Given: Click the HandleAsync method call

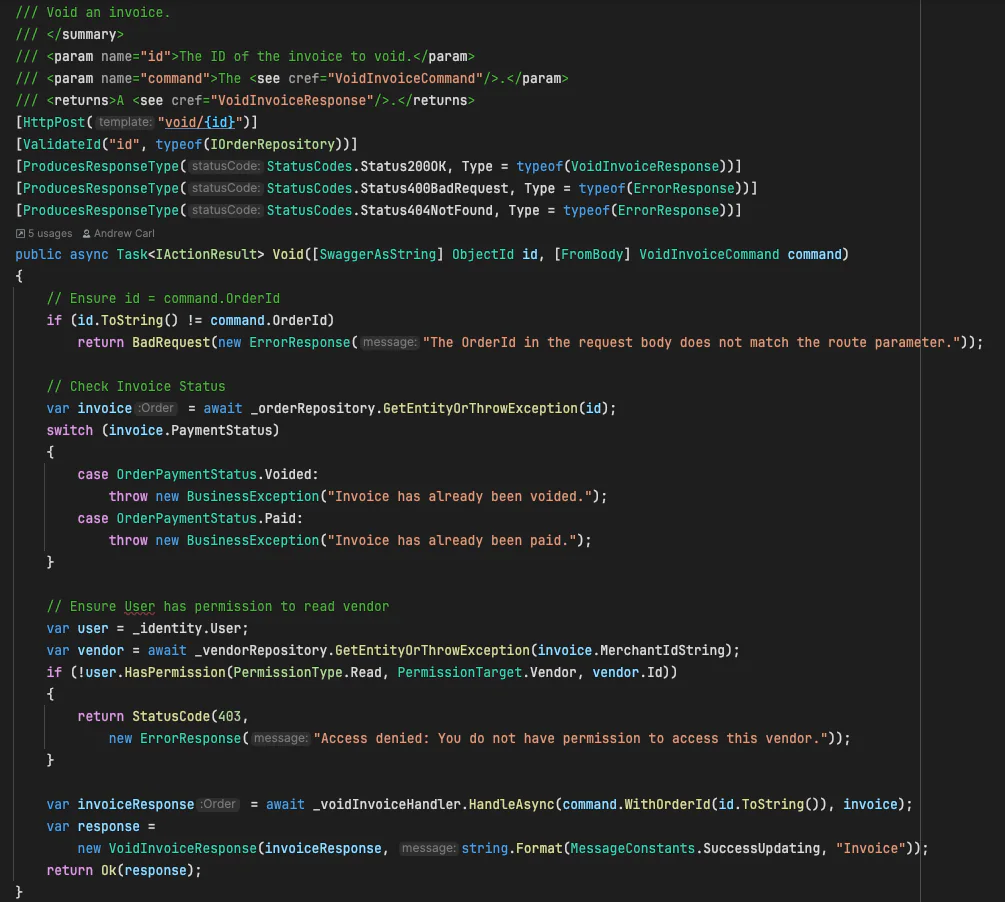Looking at the screenshot, I should (511, 805).
